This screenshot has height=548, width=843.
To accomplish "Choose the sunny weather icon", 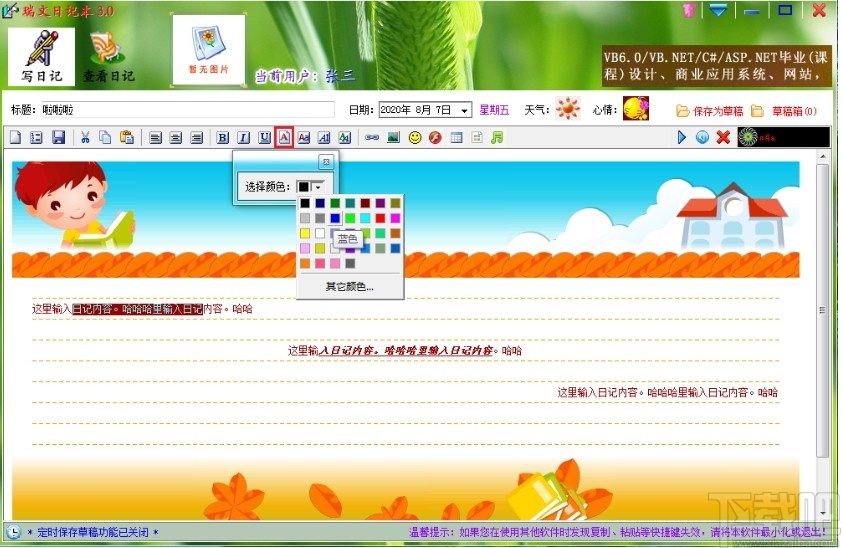I will [x=568, y=109].
